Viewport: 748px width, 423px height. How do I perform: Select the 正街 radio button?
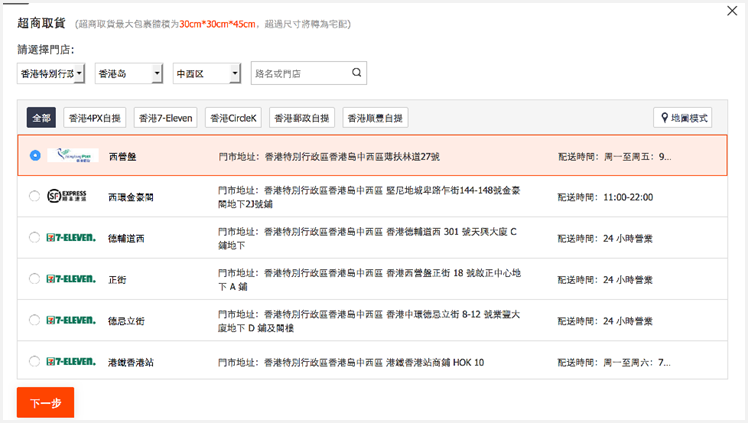[x=34, y=279]
